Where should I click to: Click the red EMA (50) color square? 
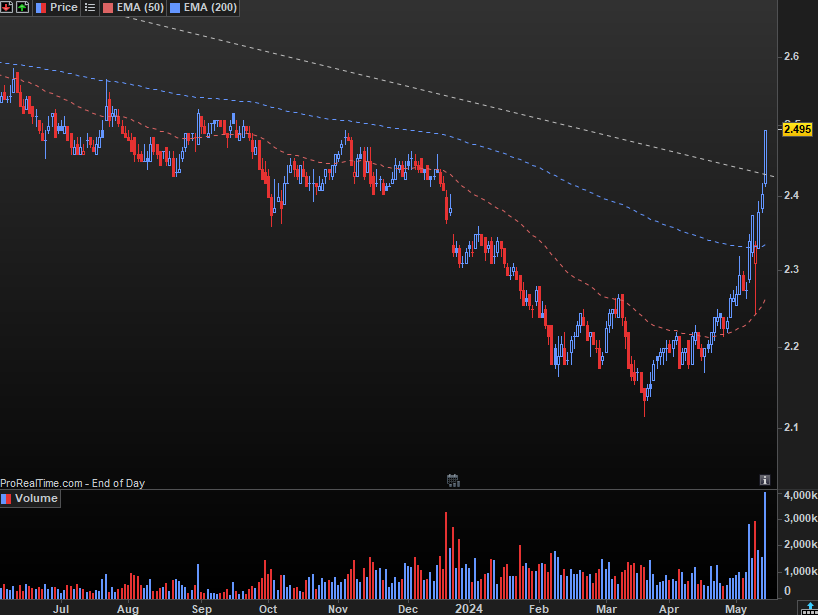108,8
